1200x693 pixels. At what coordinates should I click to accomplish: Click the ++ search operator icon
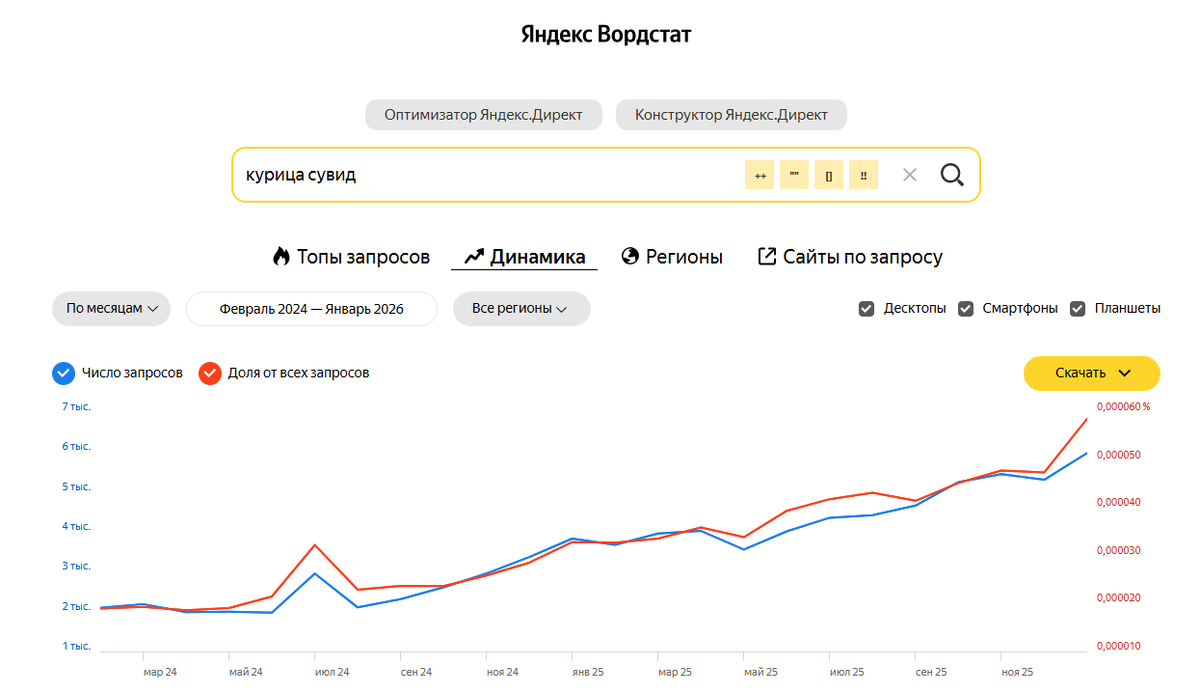tap(760, 174)
